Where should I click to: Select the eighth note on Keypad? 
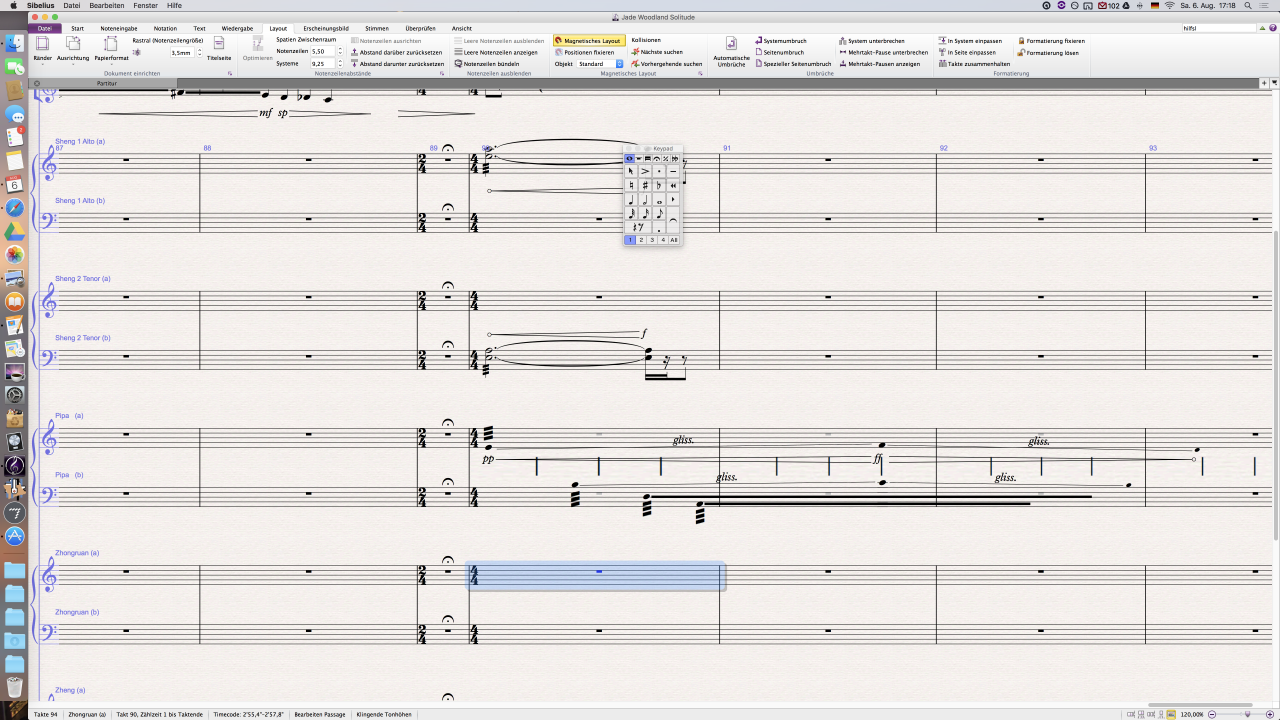(x=659, y=213)
